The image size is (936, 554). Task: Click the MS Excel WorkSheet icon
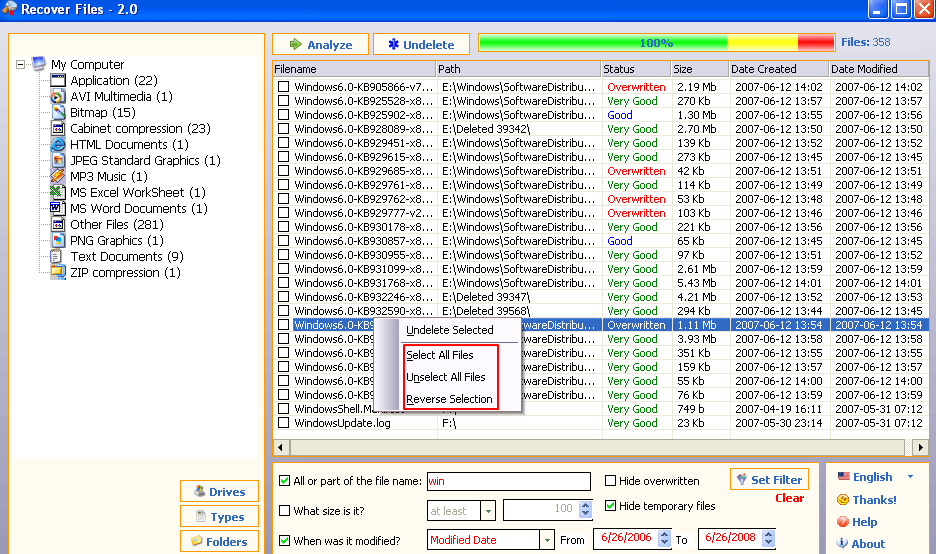58,192
